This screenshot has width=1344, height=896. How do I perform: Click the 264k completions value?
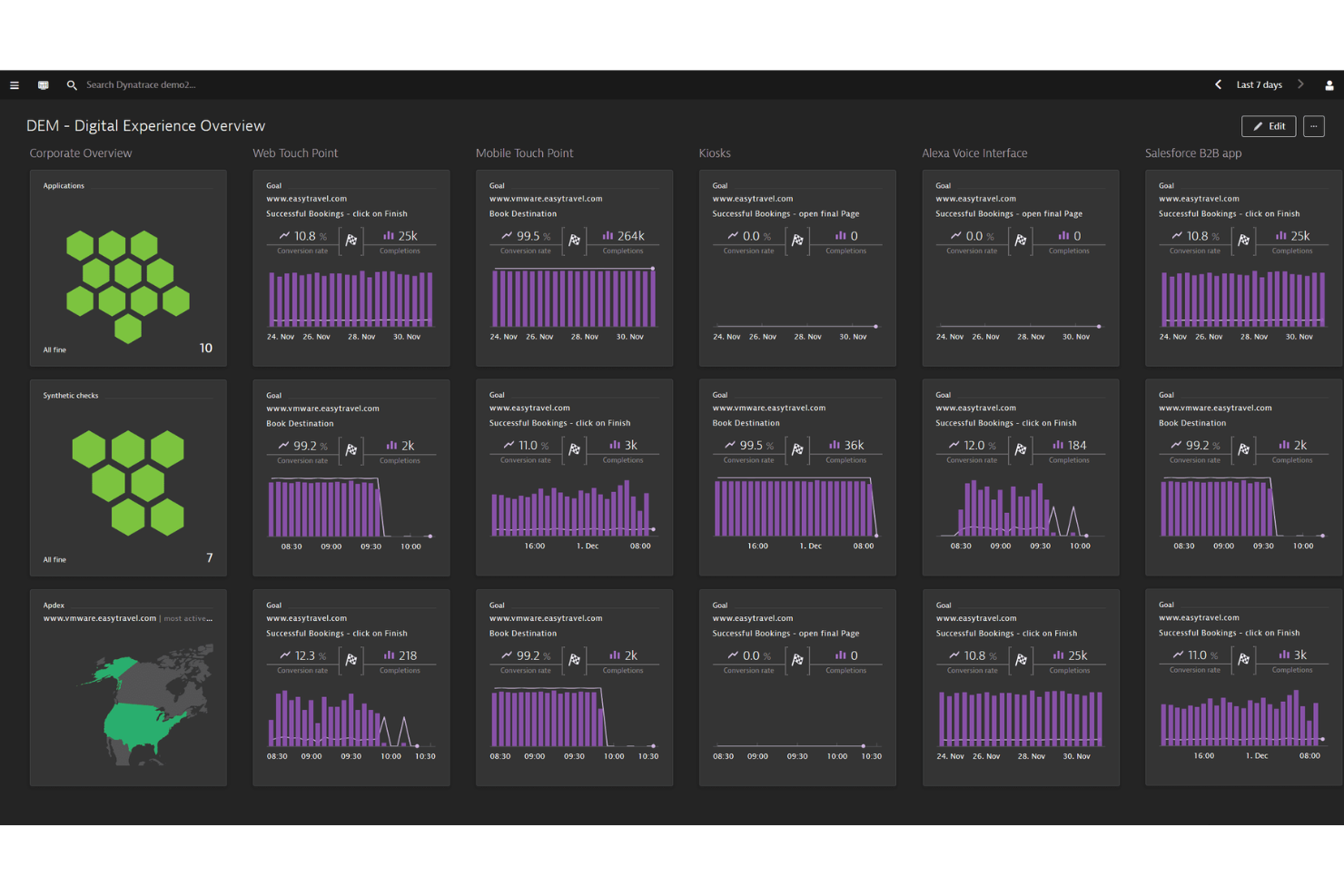631,236
